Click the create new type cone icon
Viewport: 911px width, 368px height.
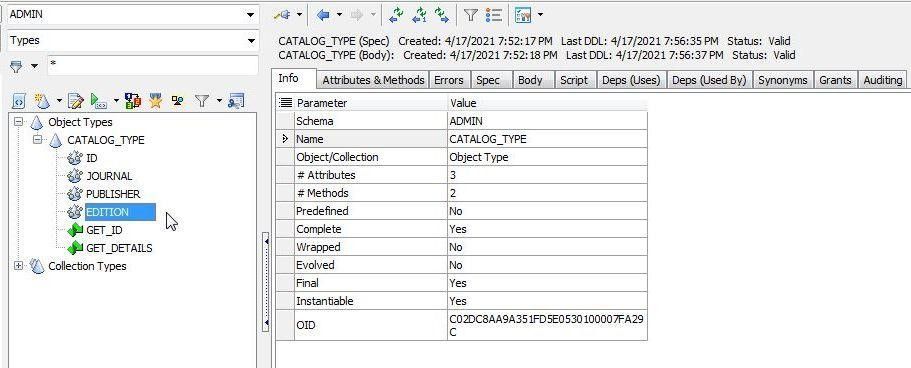[42, 102]
